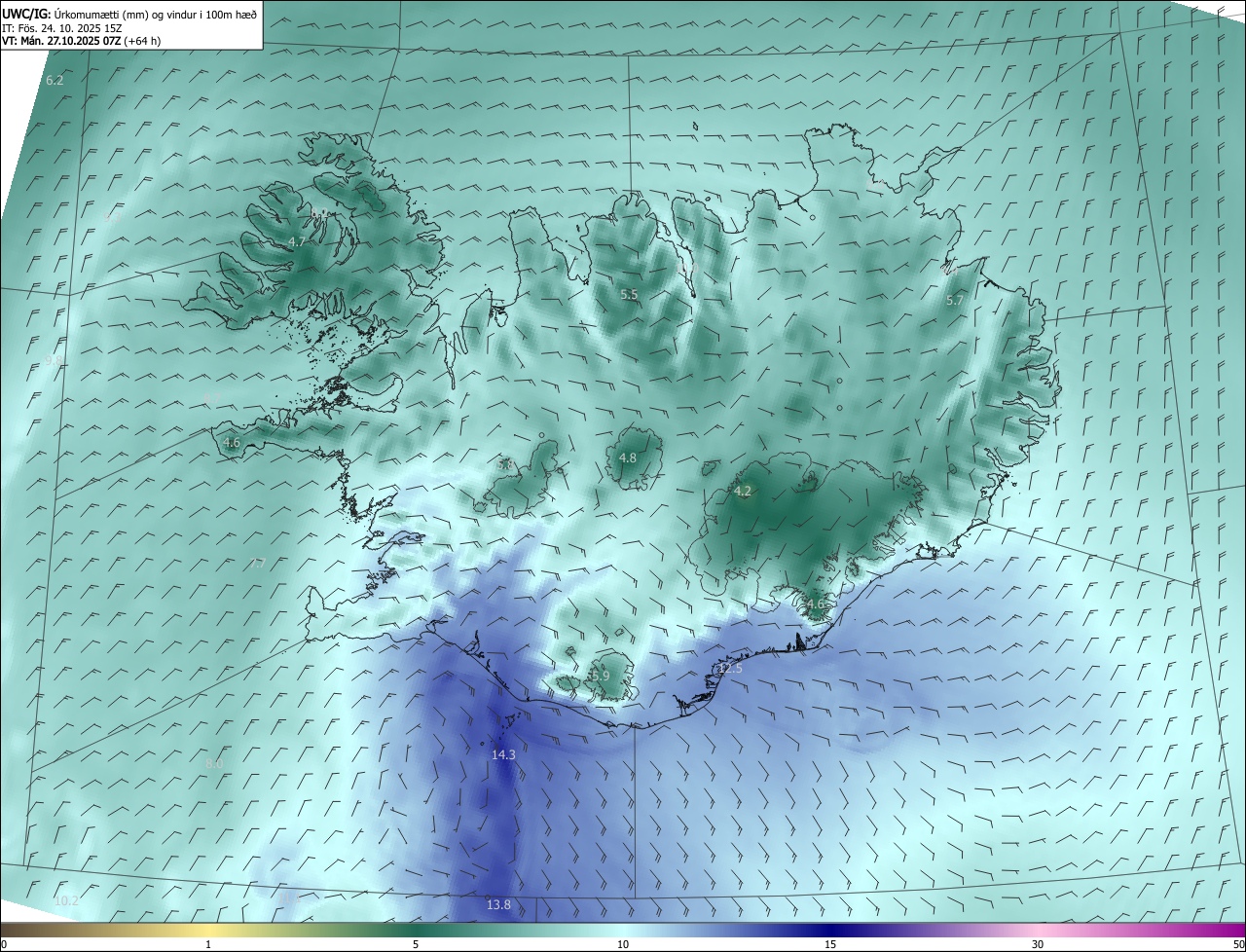Click the 4.2 value on Vatnajökull glacier
This screenshot has width=1246, height=952.
(743, 491)
